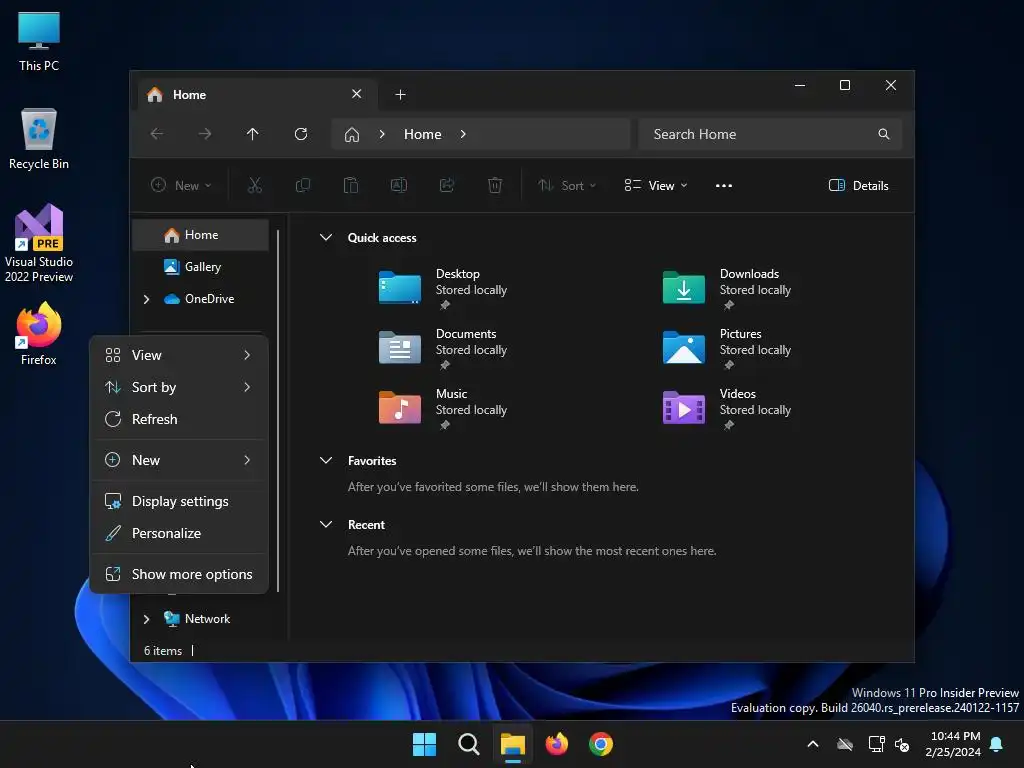This screenshot has width=1024, height=768.
Task: Open the Documents folder in Quick access
Action: 443,348
